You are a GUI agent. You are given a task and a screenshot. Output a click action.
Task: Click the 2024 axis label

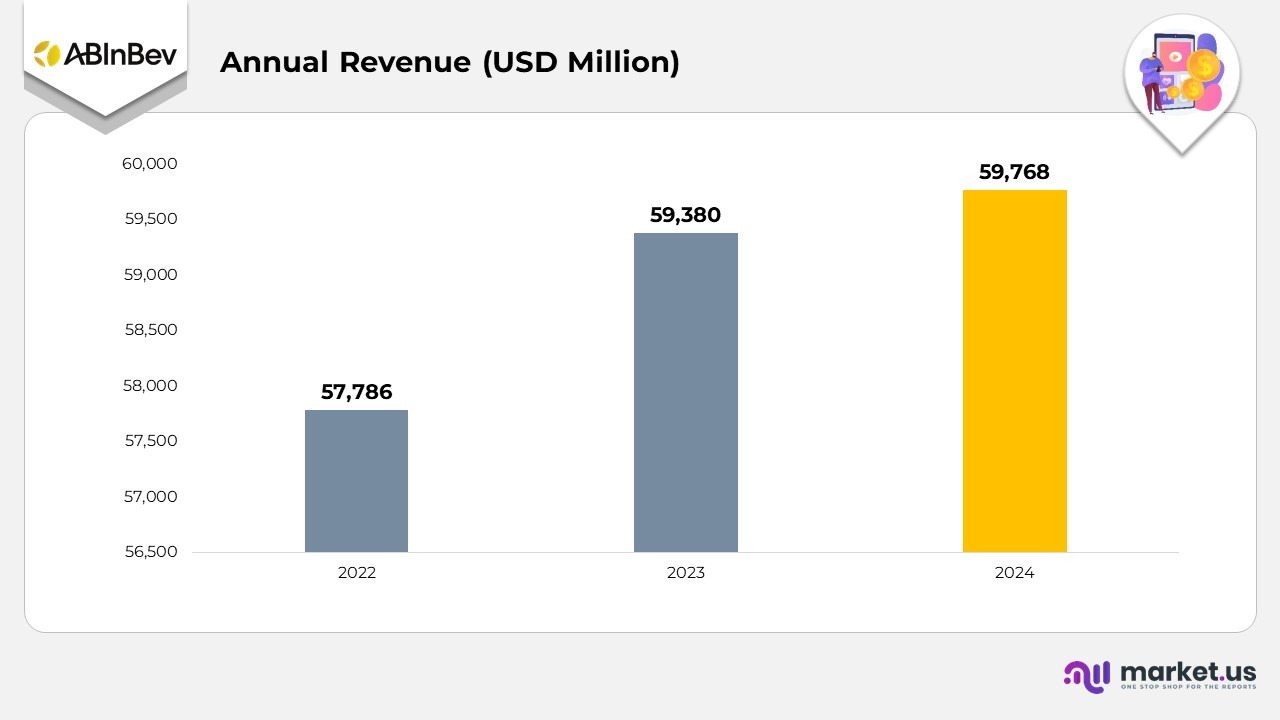pyautogui.click(x=1014, y=573)
